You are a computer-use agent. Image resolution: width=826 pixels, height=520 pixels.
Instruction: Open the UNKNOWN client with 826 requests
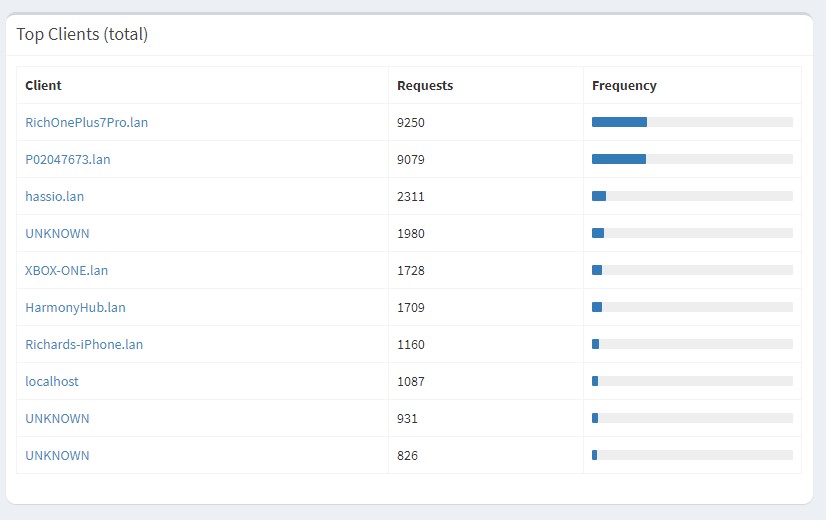[x=57, y=455]
